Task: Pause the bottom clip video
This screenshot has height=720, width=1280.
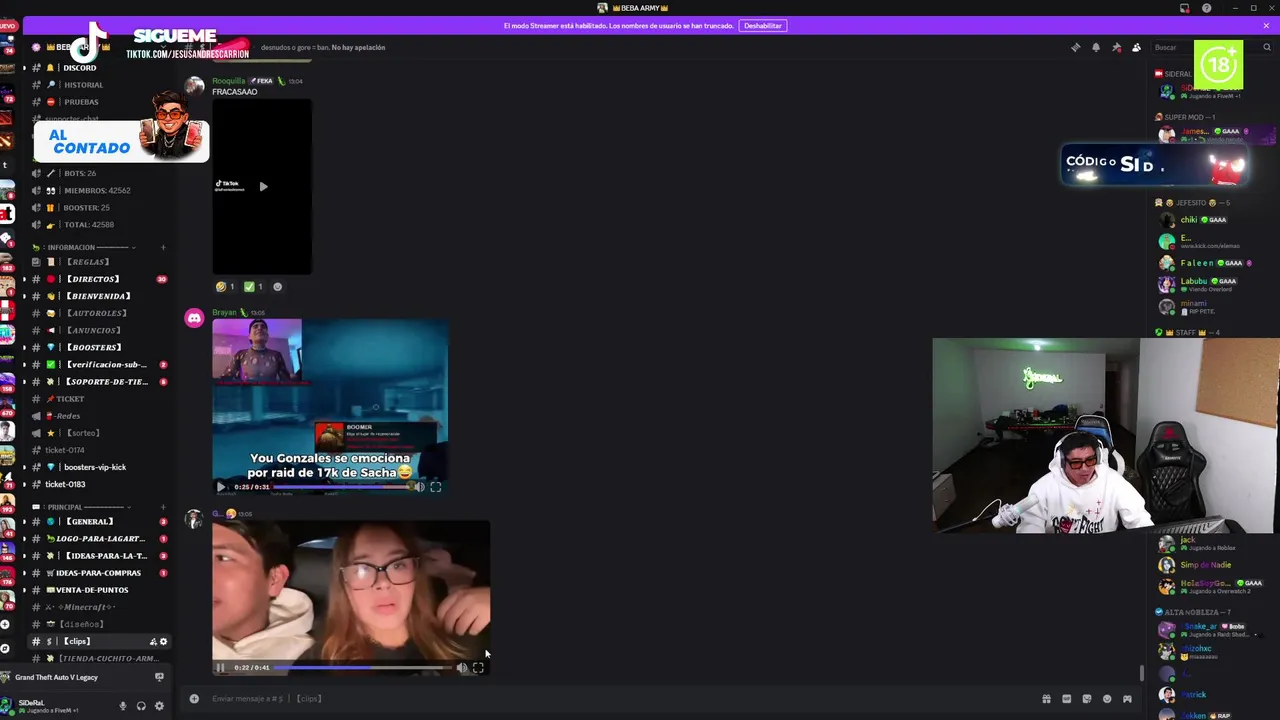Action: [x=221, y=668]
